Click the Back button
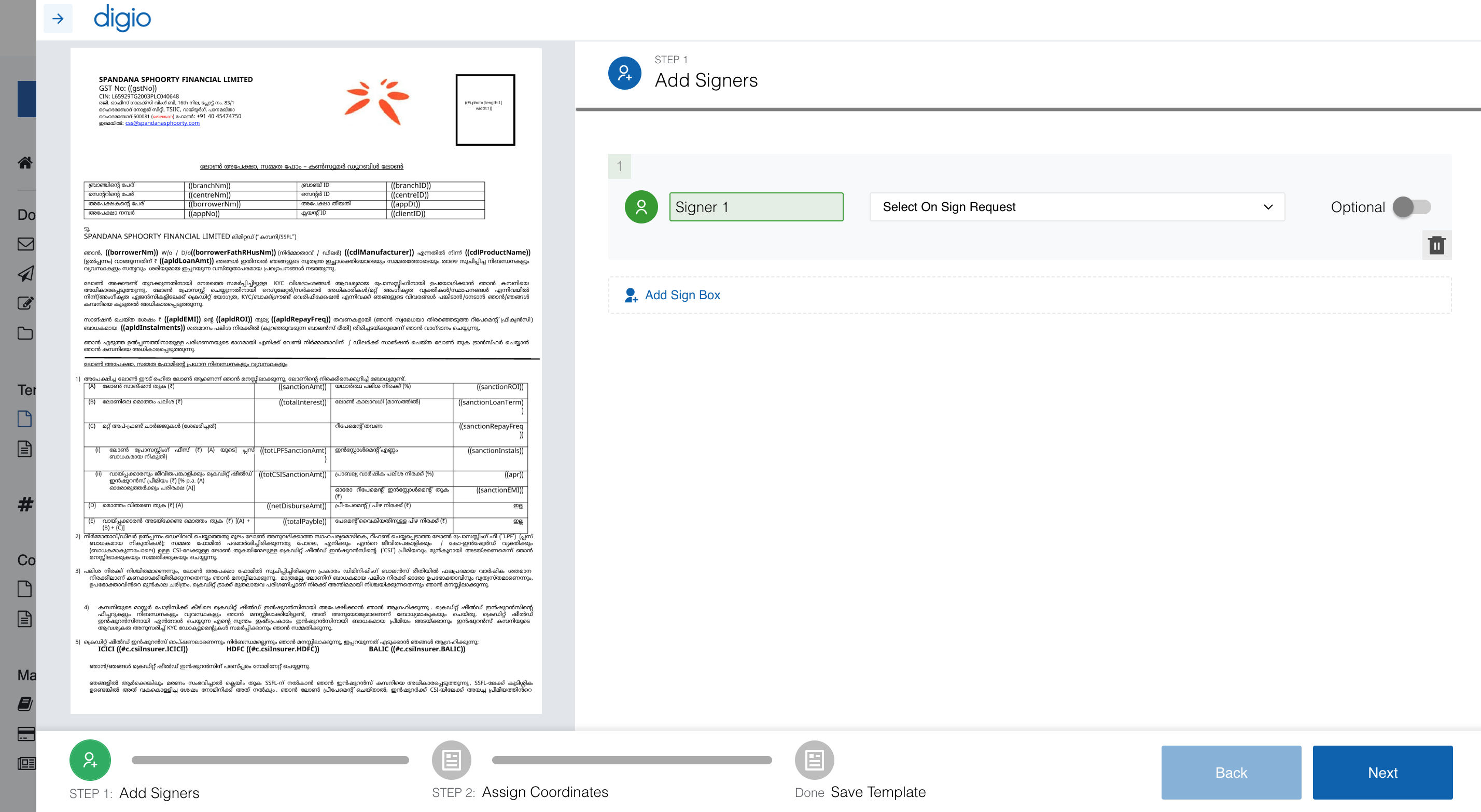This screenshot has width=1481, height=812. tap(1231, 772)
